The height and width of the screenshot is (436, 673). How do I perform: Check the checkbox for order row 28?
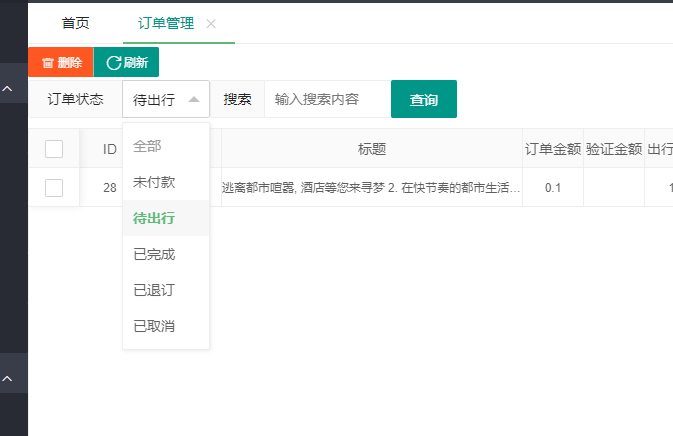click(54, 188)
